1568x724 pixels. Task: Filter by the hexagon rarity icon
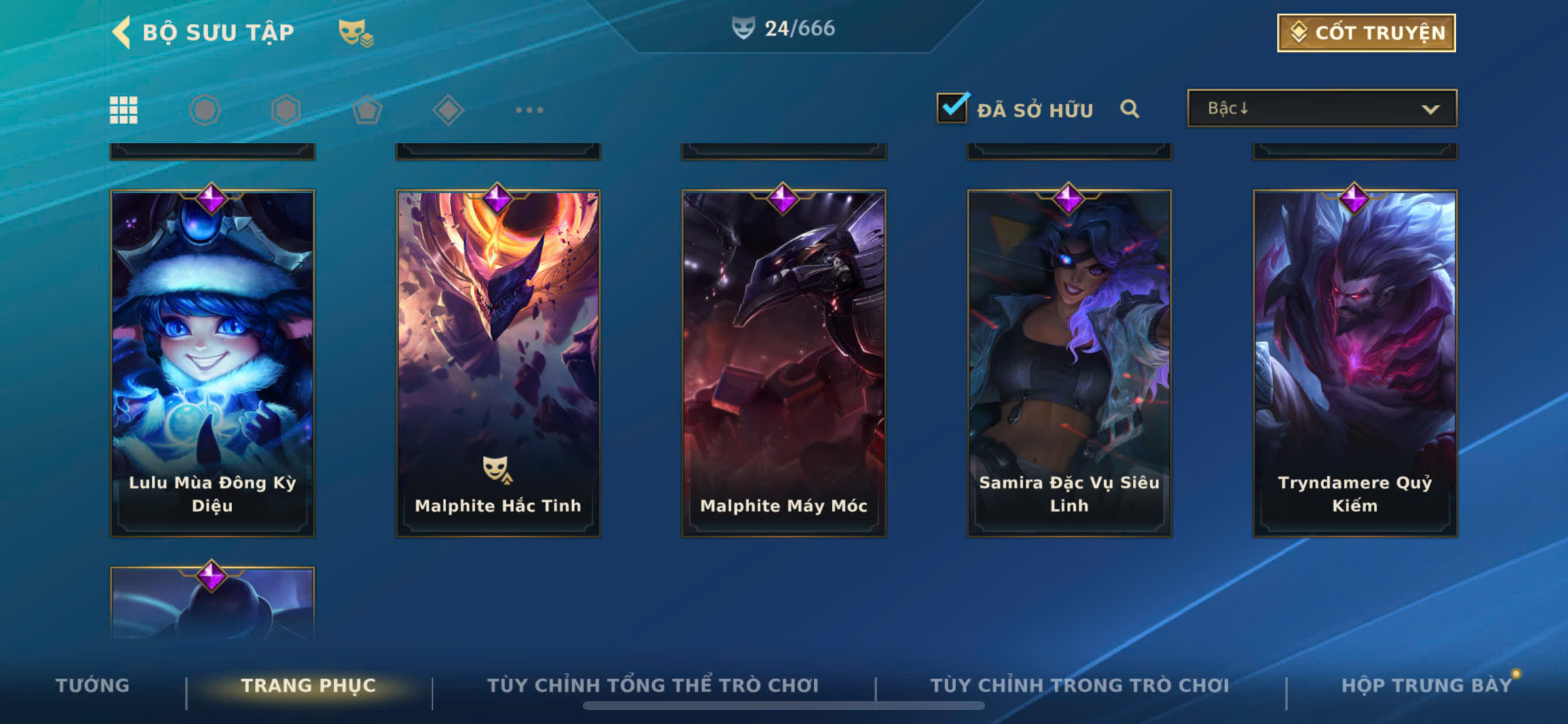click(x=285, y=110)
